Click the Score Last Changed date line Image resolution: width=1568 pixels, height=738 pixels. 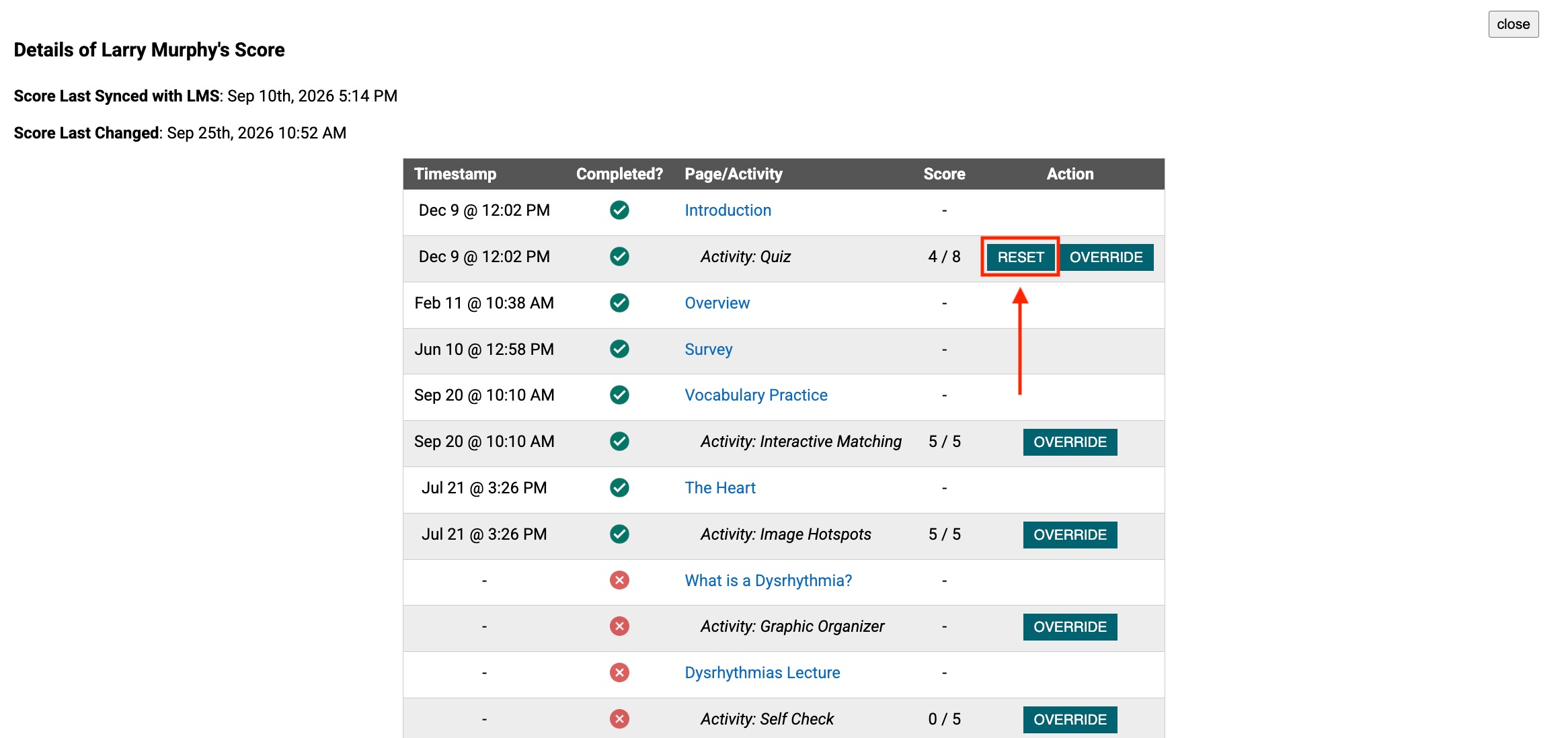(180, 133)
